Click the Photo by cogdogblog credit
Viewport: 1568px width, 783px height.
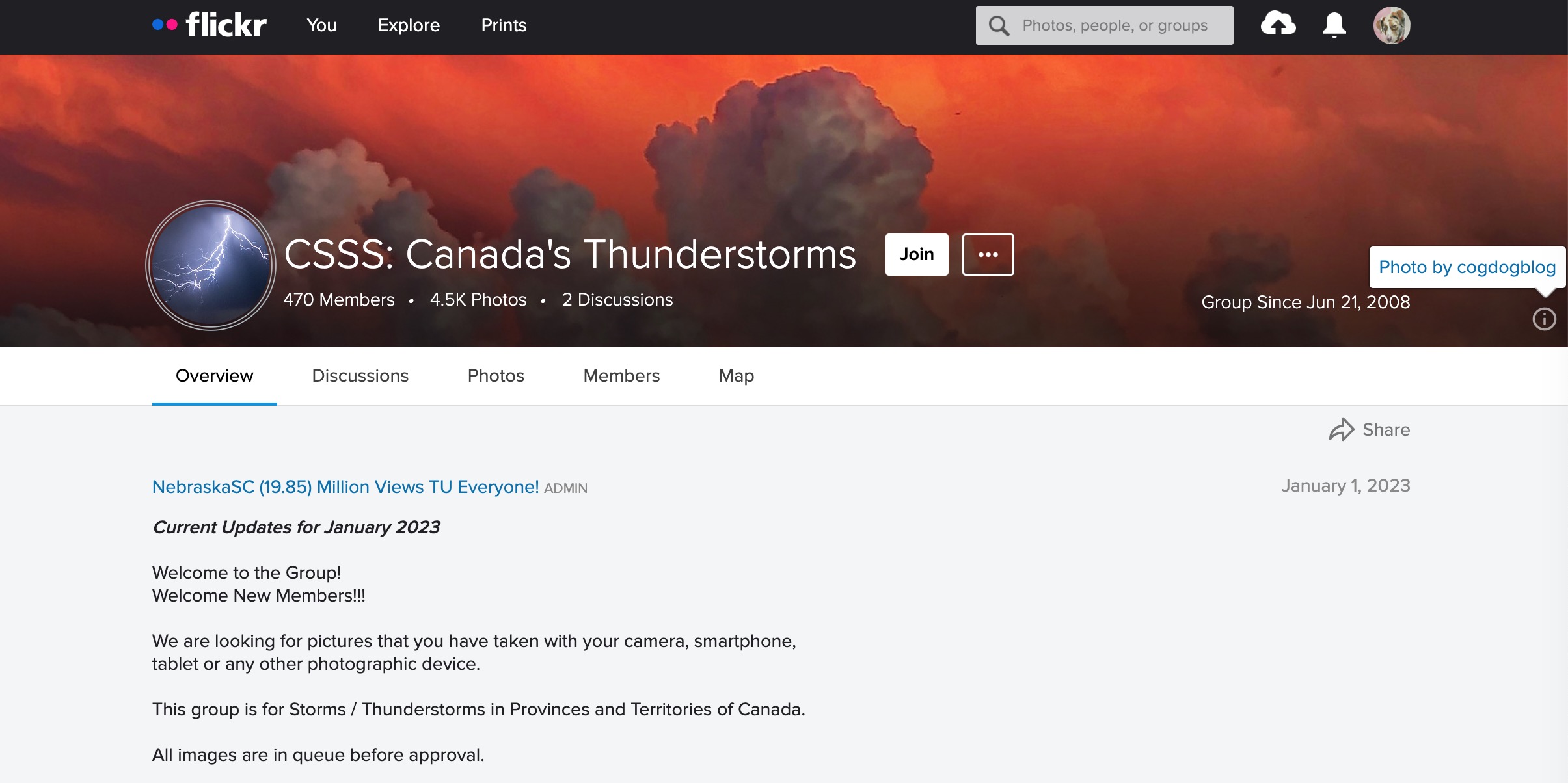point(1467,267)
